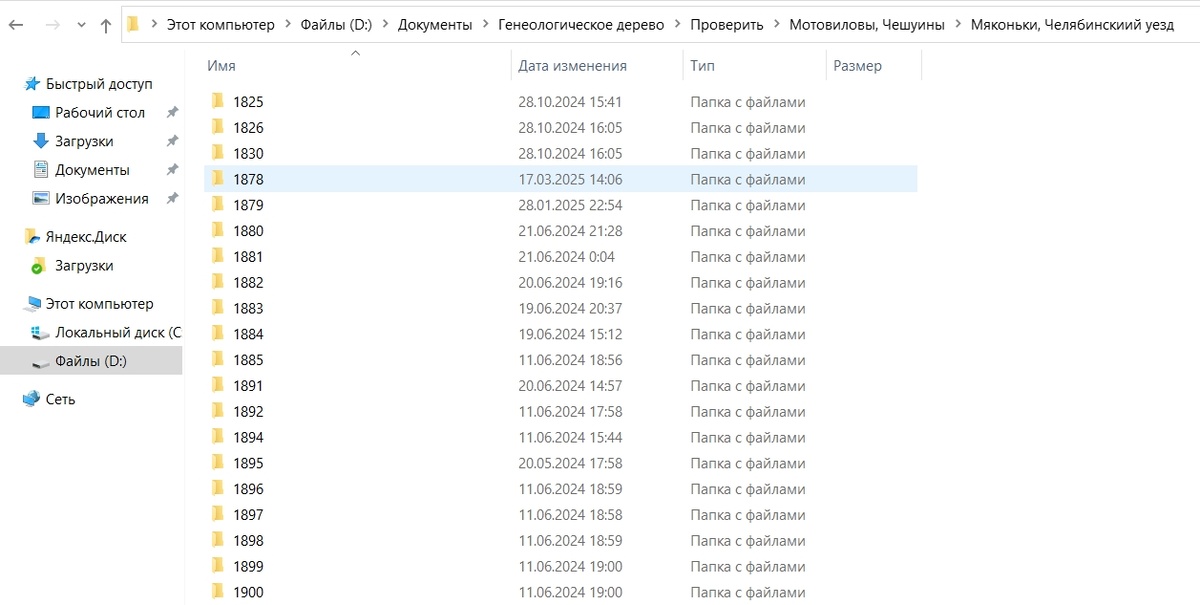Select Файлы (D:) drive in sidebar
Image resolution: width=1200 pixels, height=605 pixels.
(x=91, y=360)
